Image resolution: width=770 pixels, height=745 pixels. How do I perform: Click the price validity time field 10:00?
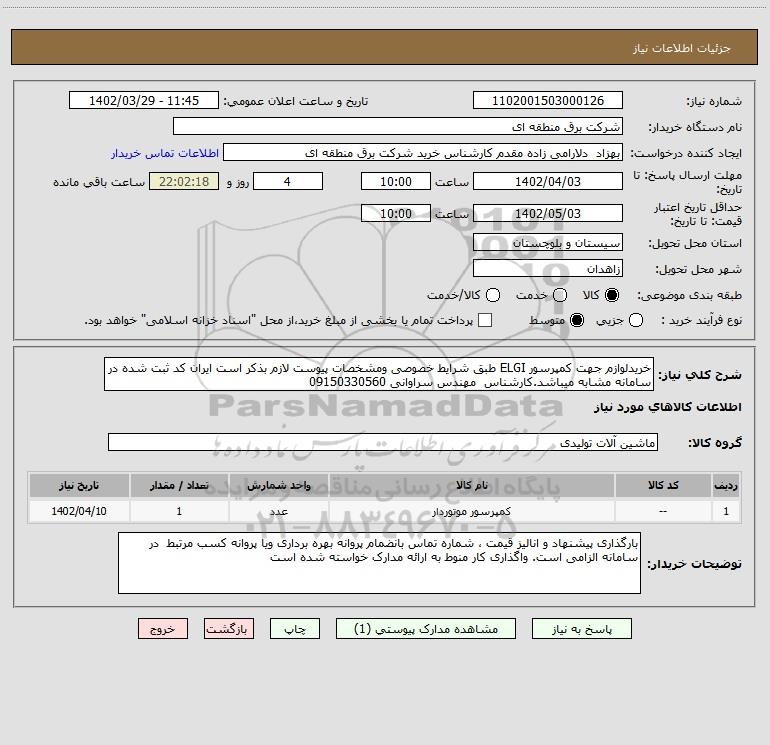coord(396,213)
